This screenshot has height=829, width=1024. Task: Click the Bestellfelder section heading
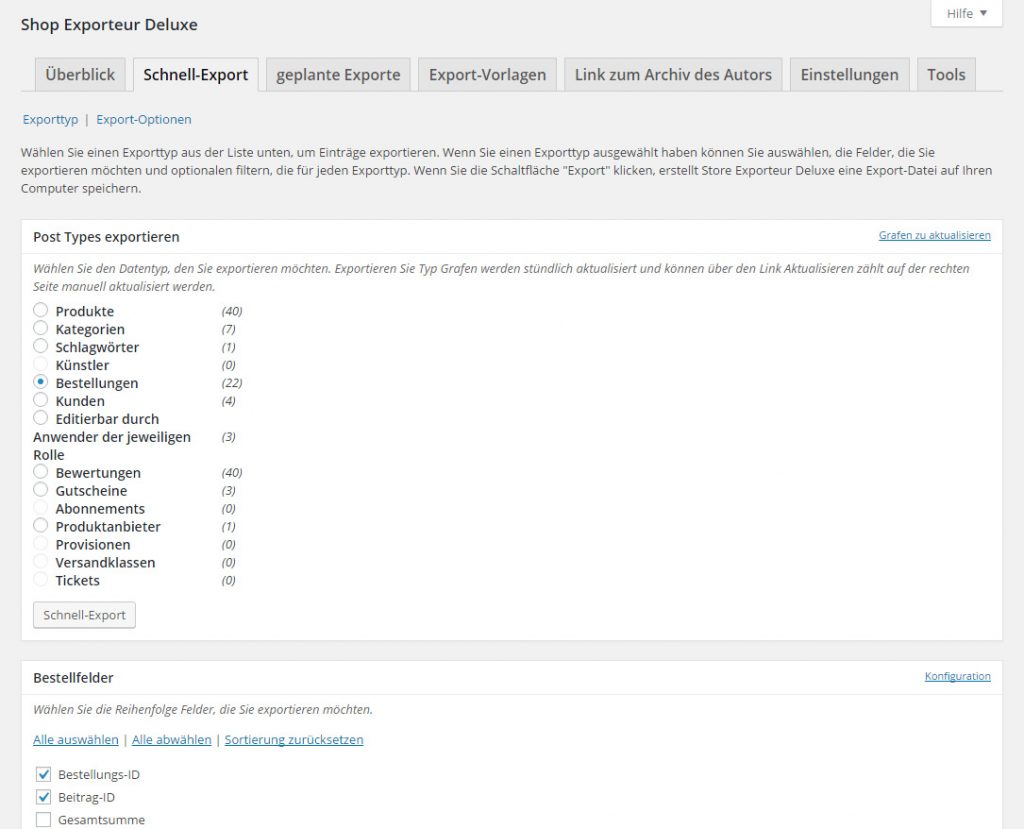click(x=73, y=678)
